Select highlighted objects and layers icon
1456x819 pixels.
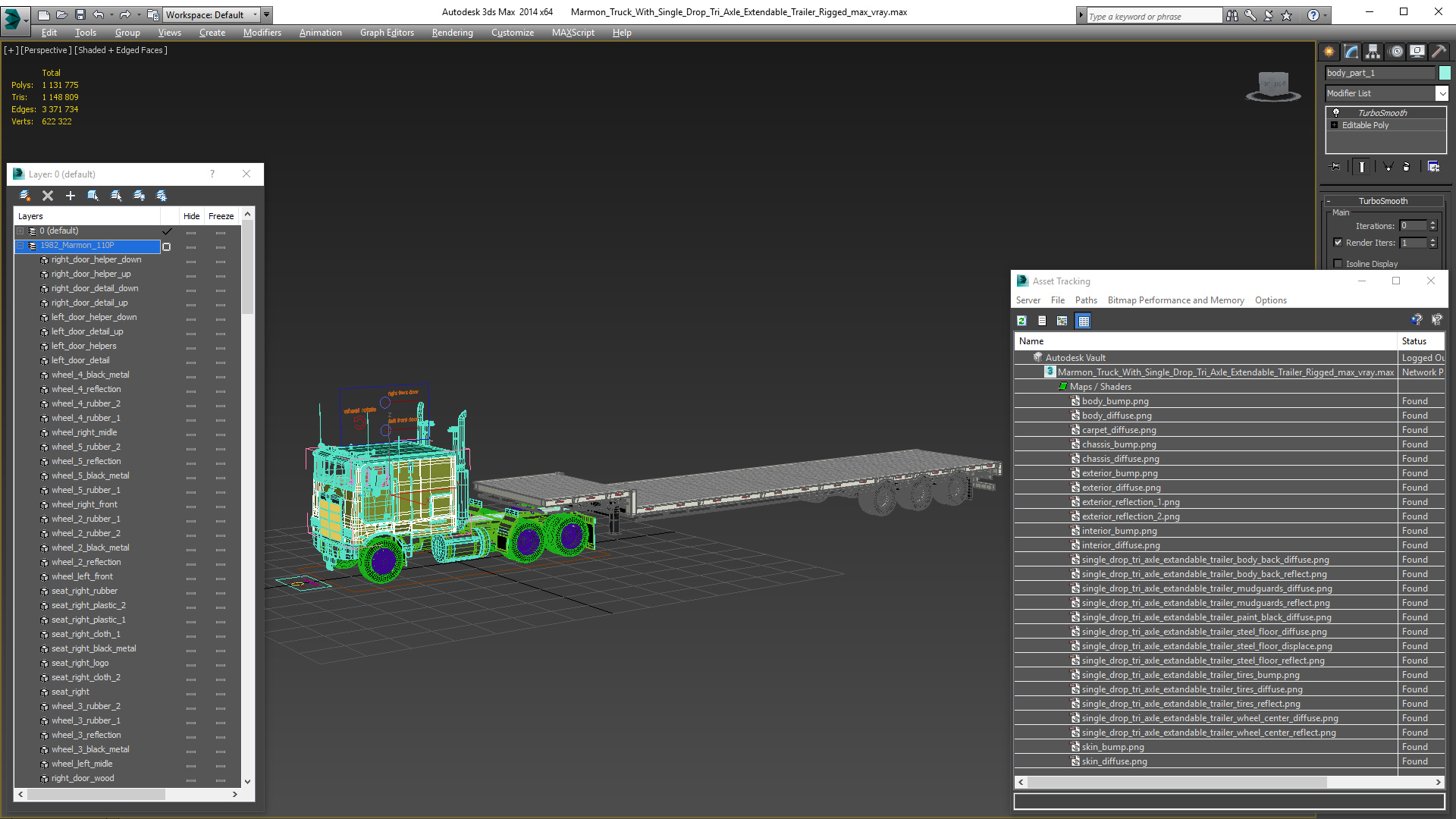tap(93, 196)
